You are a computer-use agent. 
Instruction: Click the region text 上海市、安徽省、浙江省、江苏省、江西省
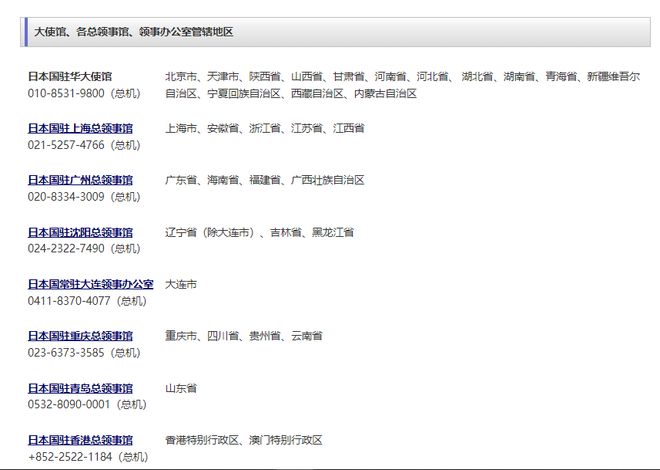265,128
